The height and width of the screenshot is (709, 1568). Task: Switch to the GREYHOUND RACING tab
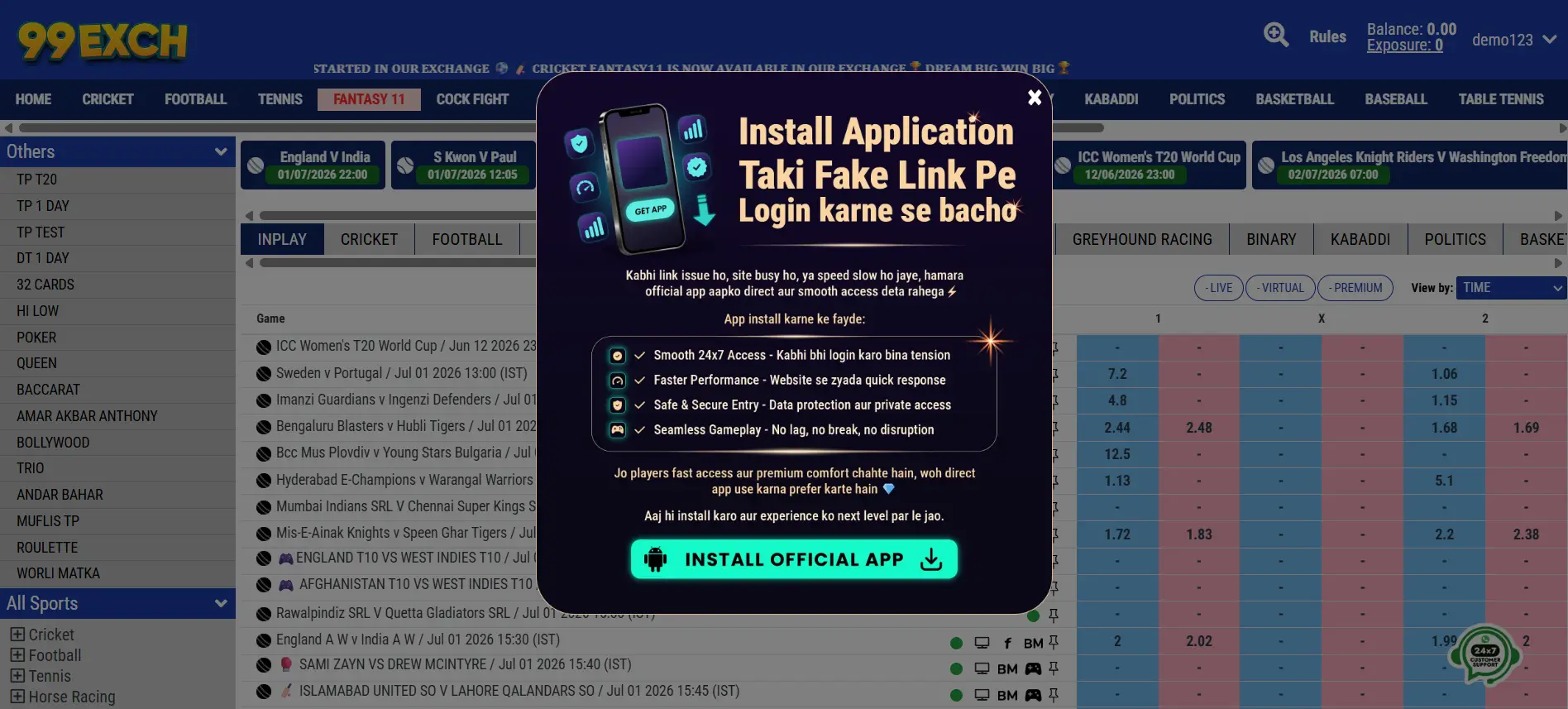1142,239
